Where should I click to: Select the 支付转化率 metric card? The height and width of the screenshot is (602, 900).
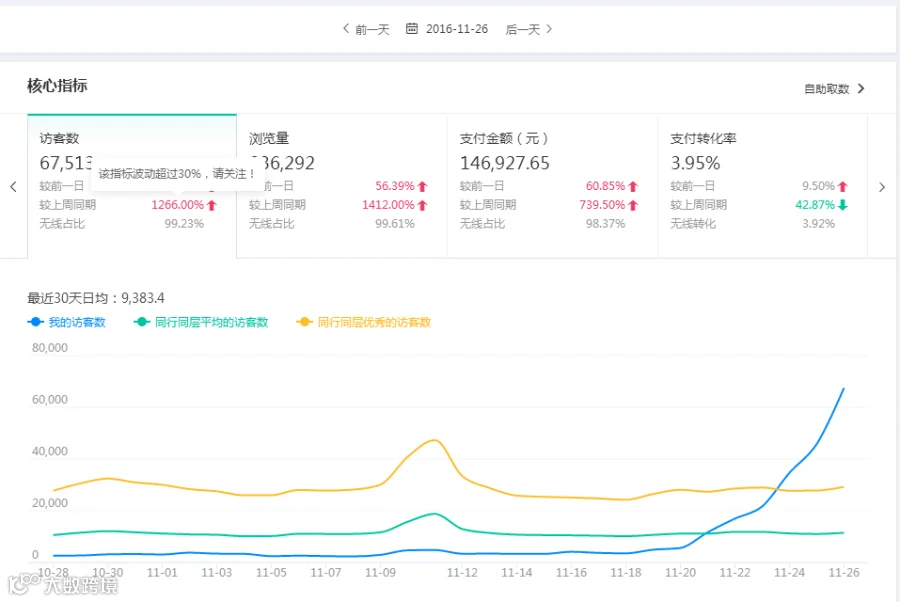coord(763,186)
